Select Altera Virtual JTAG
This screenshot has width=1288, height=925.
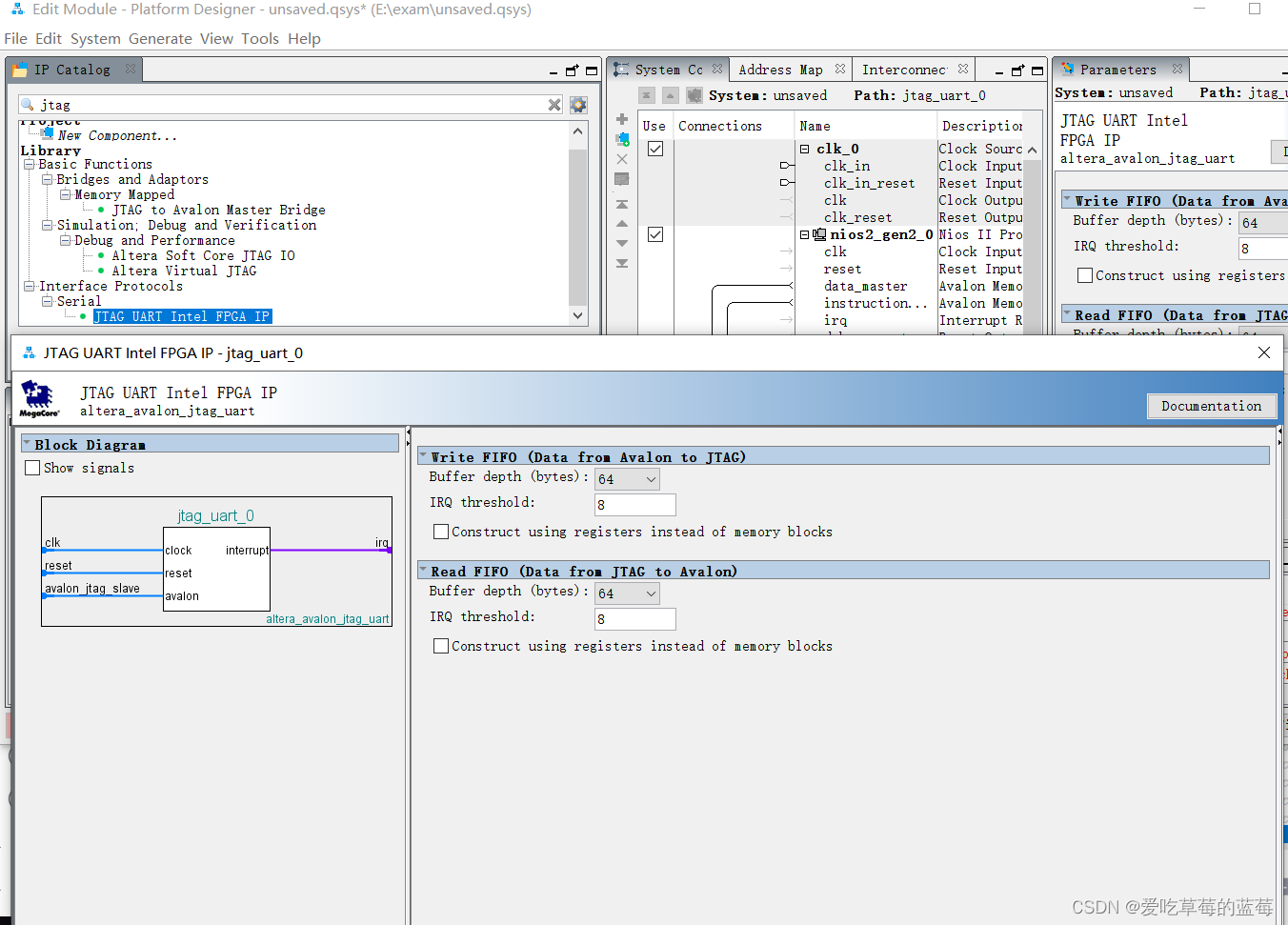click(x=184, y=271)
